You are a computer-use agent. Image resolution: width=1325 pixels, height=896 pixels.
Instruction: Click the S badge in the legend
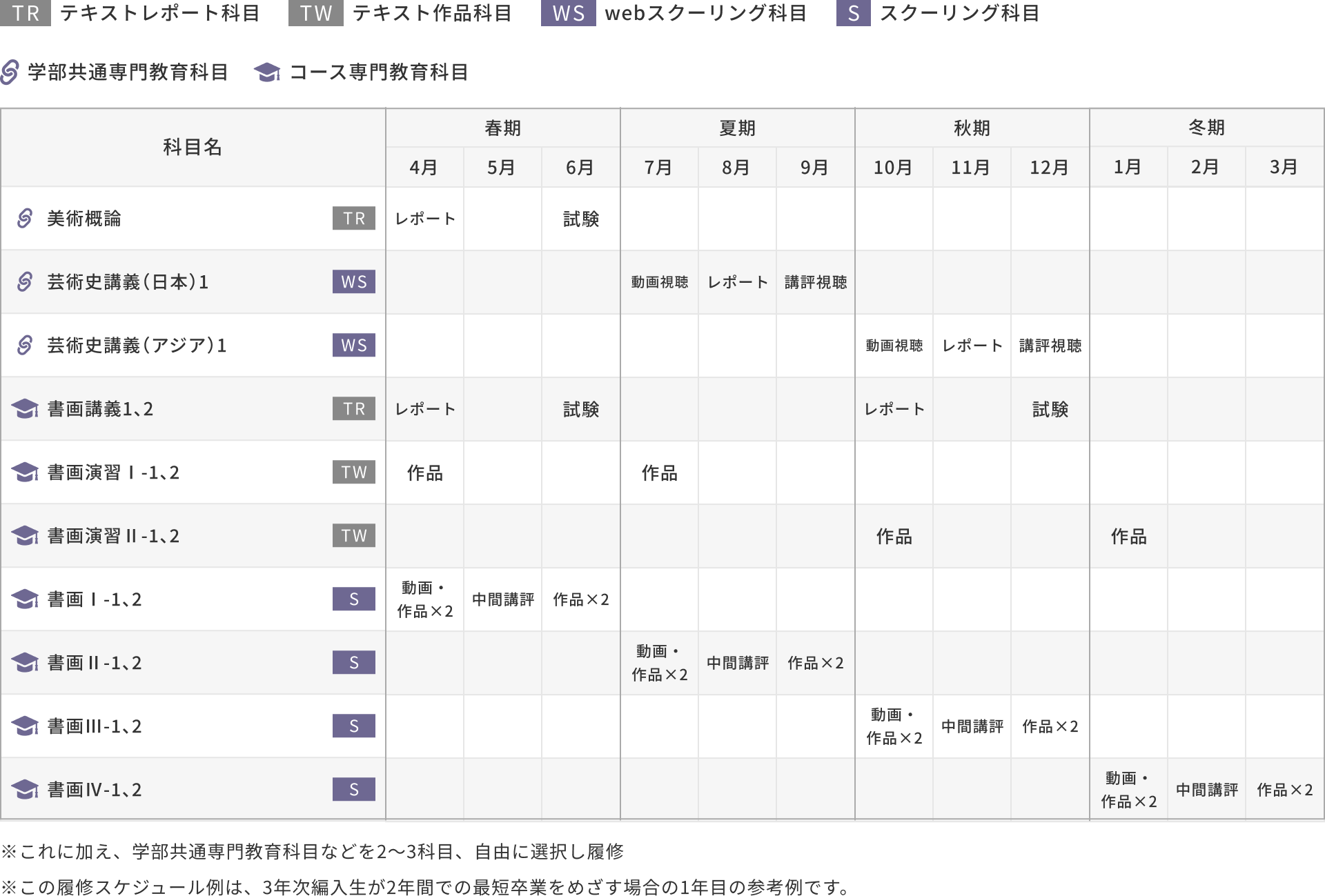(854, 12)
